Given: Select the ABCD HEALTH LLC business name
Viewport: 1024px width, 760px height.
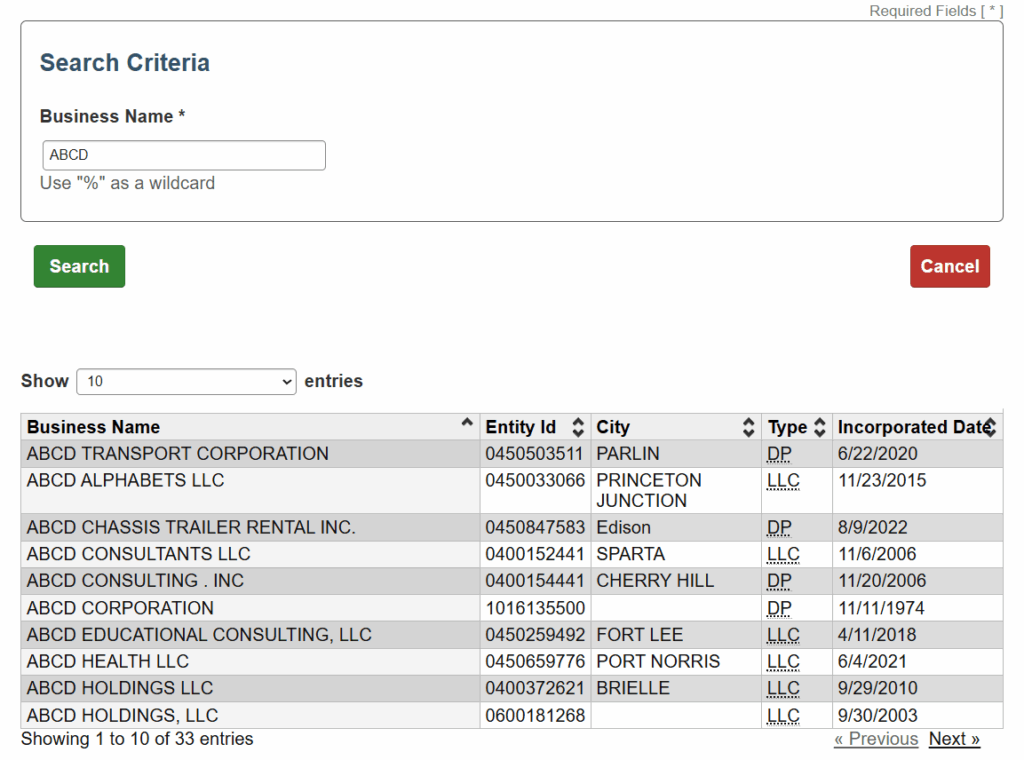Looking at the screenshot, I should click(x=108, y=662).
